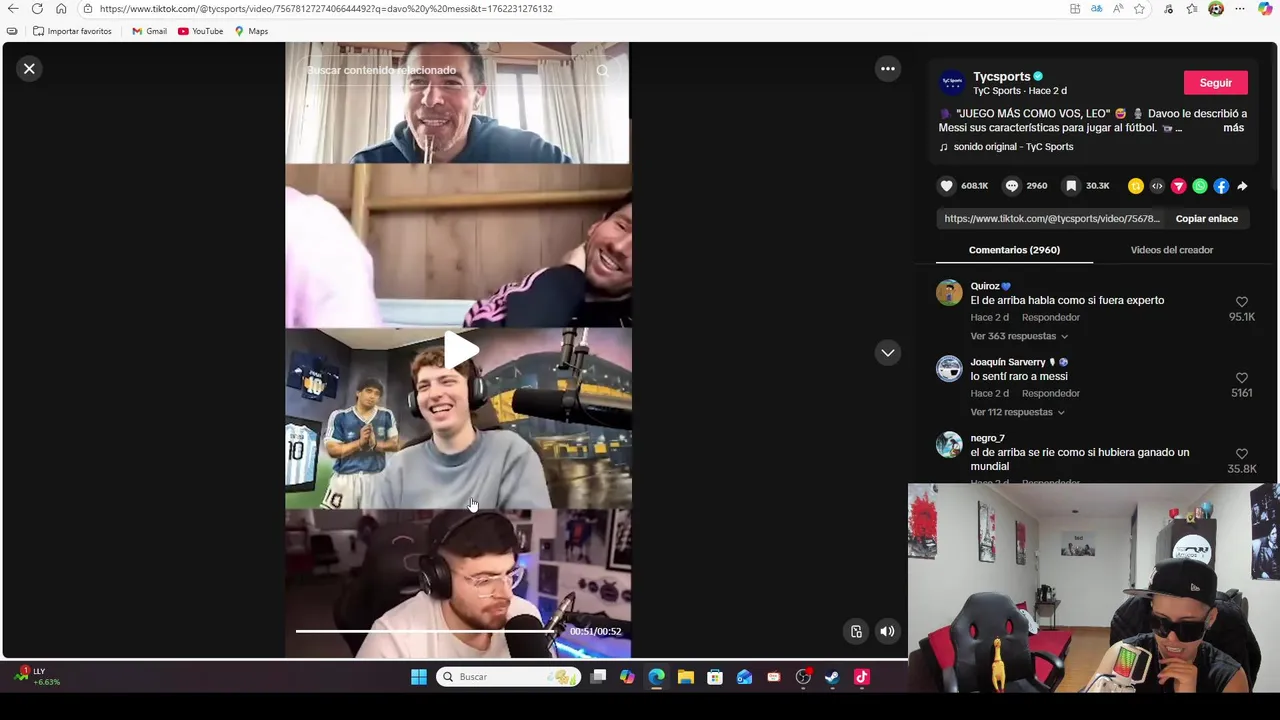Open negro_7 username link
This screenshot has width=1280, height=720.
point(987,438)
